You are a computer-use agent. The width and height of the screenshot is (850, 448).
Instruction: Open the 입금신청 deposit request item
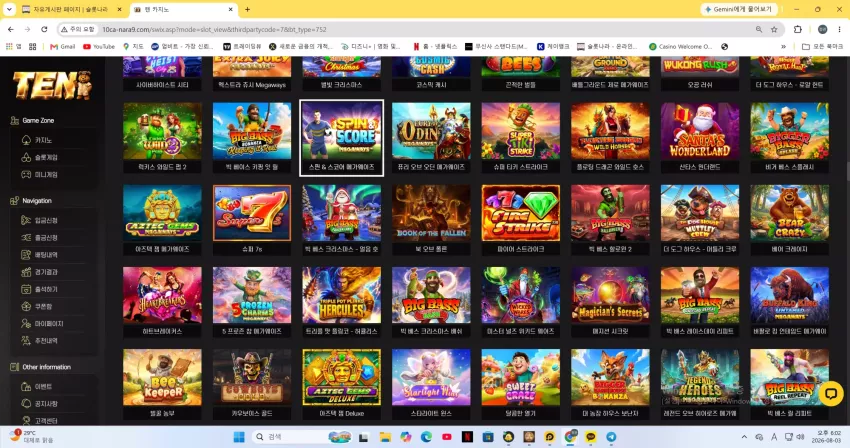pyautogui.click(x=46, y=220)
